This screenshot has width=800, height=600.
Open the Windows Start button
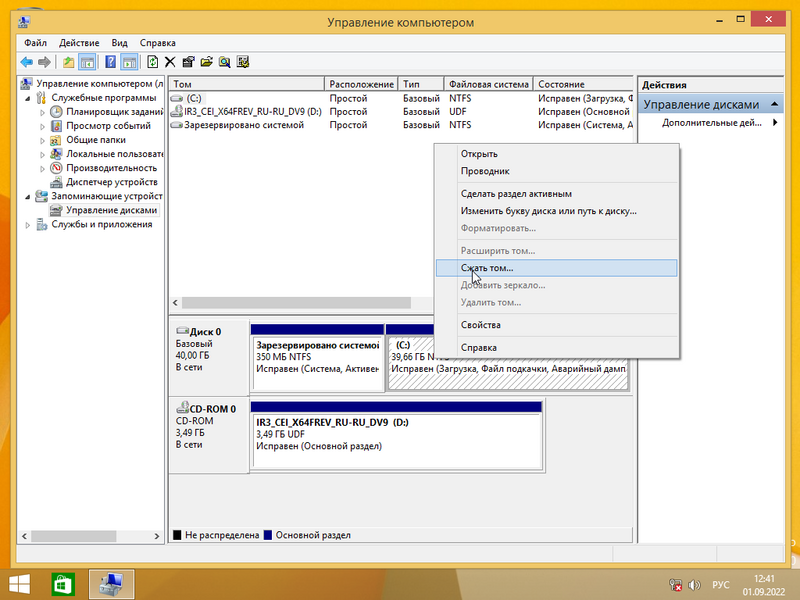pos(19,585)
